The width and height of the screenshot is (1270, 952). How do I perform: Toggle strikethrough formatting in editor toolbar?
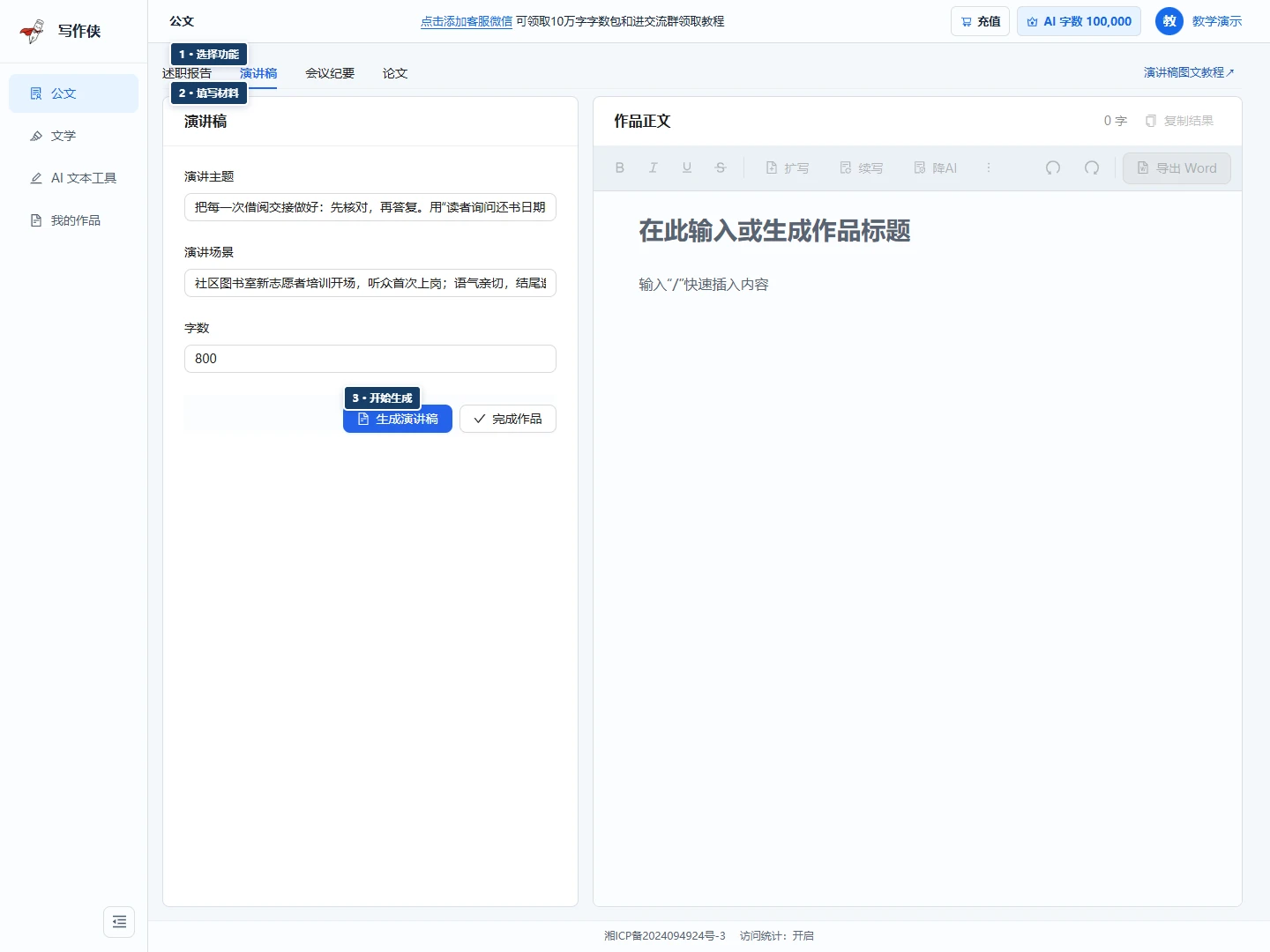pyautogui.click(x=721, y=167)
